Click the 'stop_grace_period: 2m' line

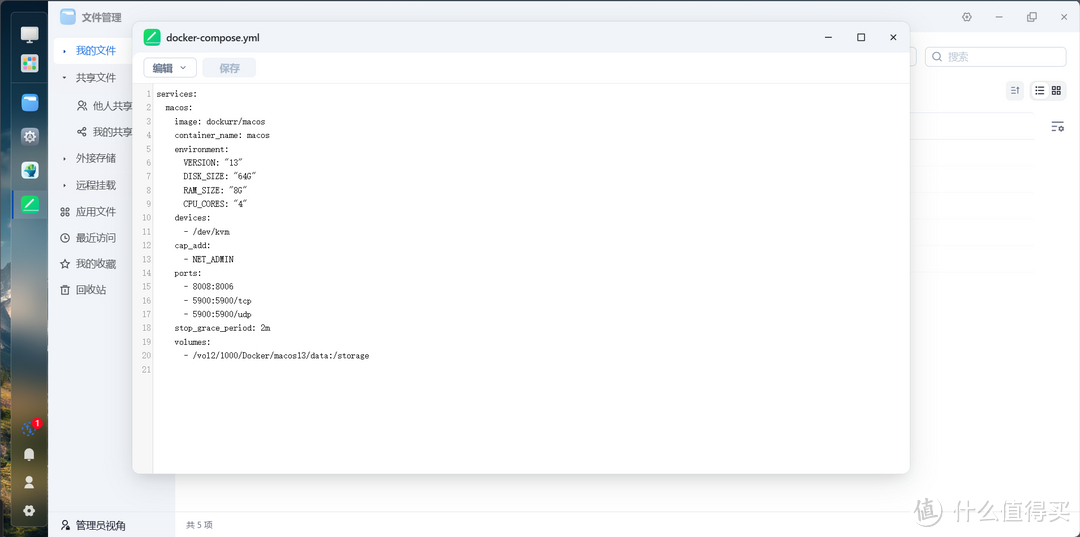point(222,328)
